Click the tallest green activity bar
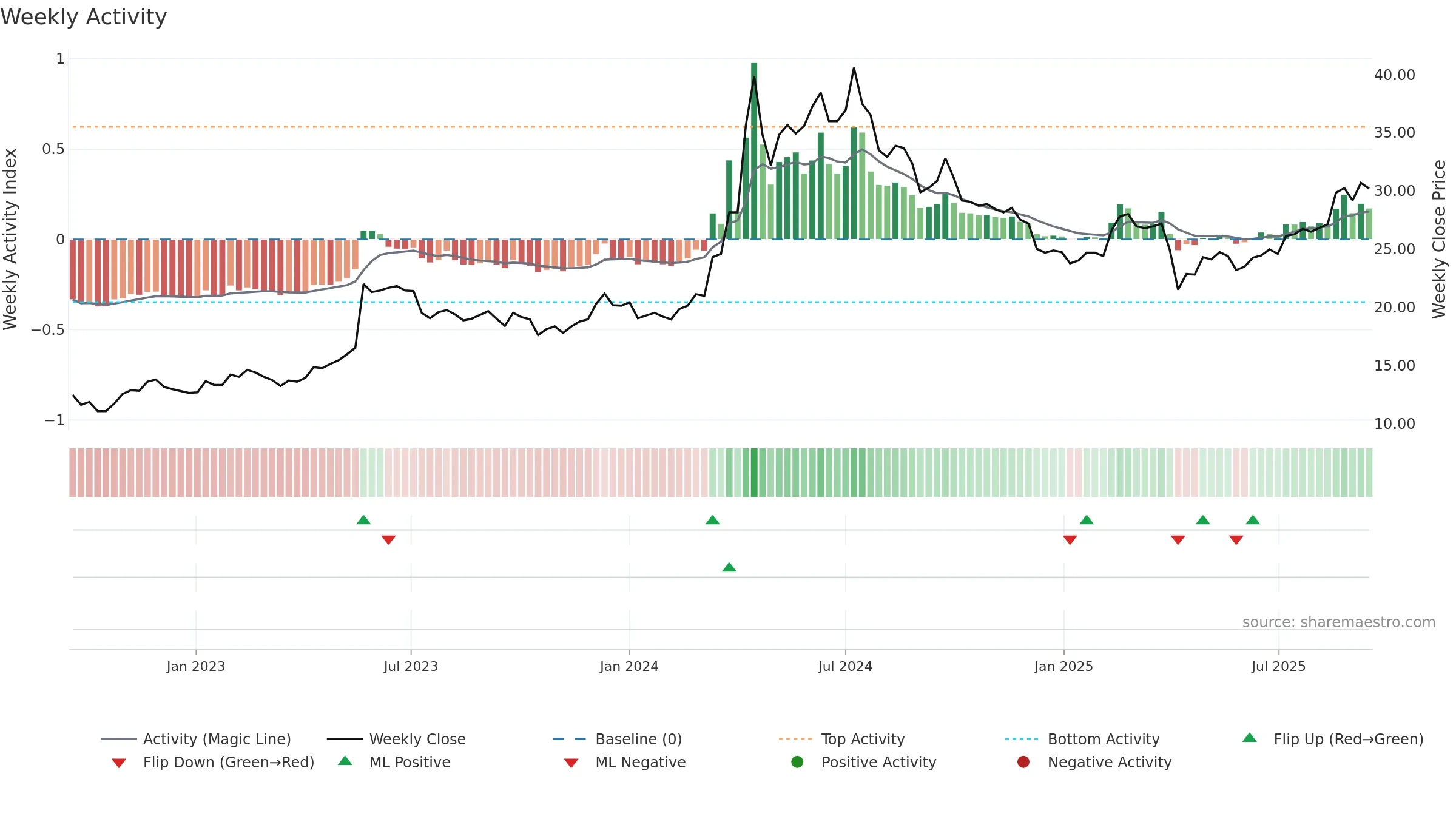Image resolution: width=1456 pixels, height=819 pixels. pos(754,151)
